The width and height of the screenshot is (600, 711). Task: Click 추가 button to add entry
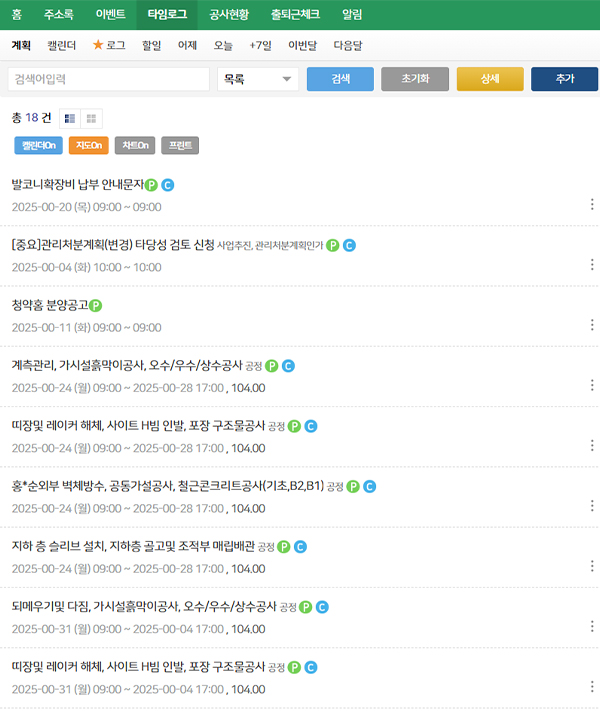(564, 80)
